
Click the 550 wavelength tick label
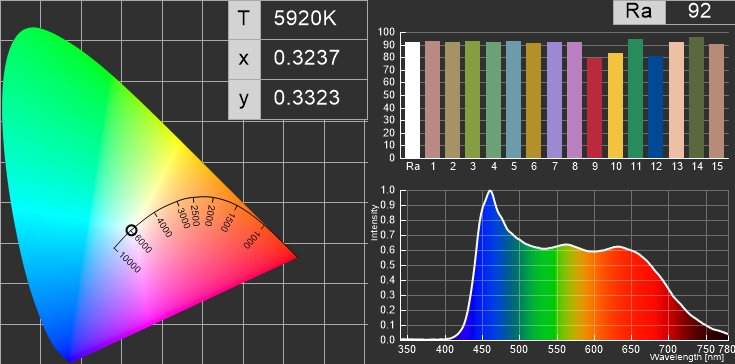pyautogui.click(x=557, y=349)
